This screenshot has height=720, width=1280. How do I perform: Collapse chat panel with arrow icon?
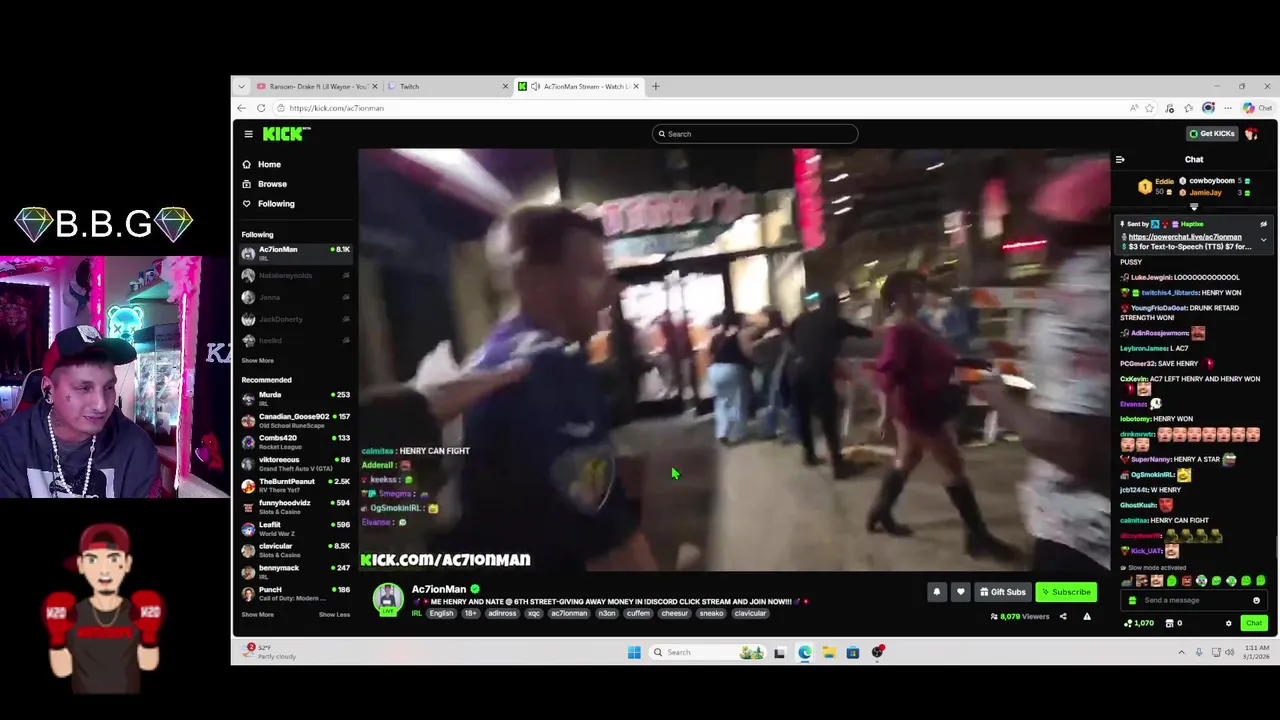(1120, 159)
